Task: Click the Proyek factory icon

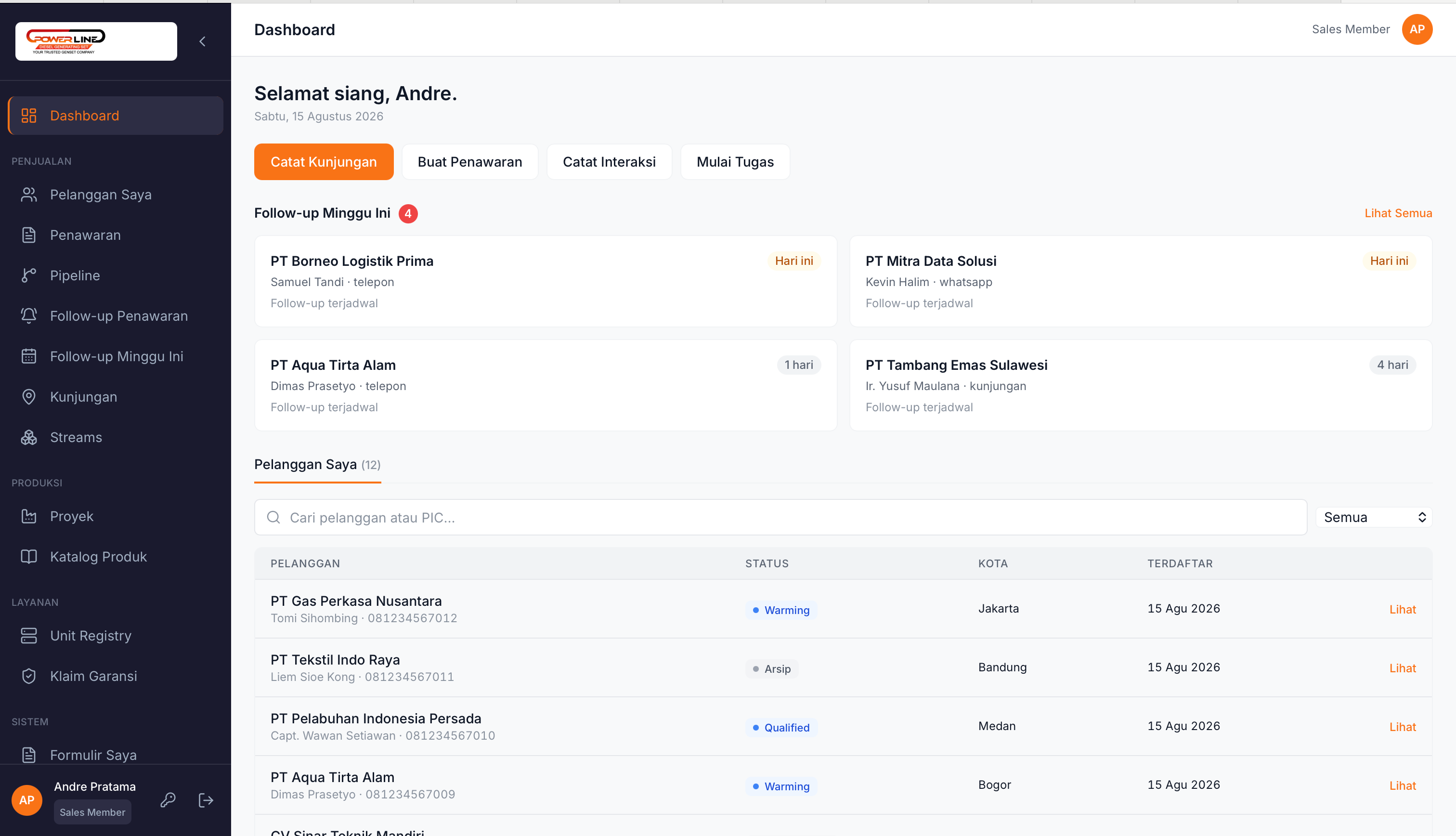Action: [x=29, y=516]
